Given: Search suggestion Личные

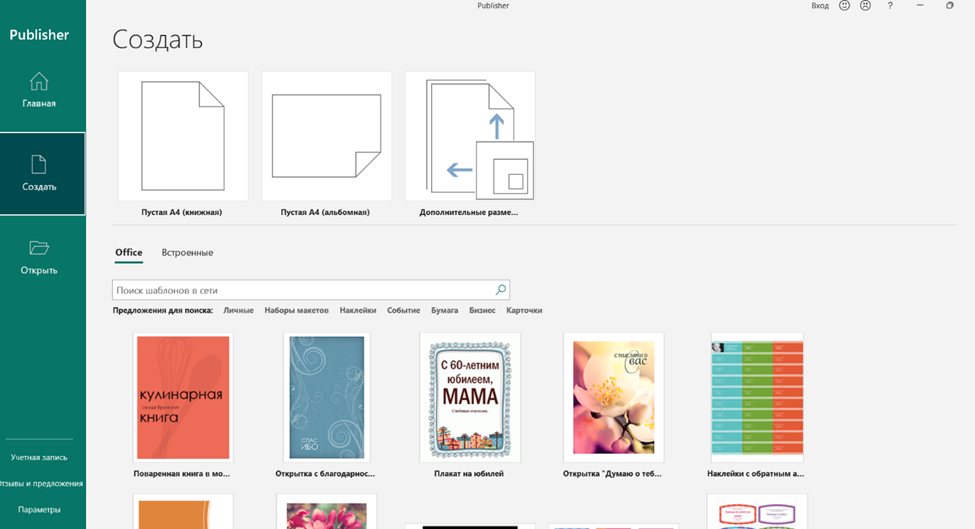Looking at the screenshot, I should coord(238,310).
